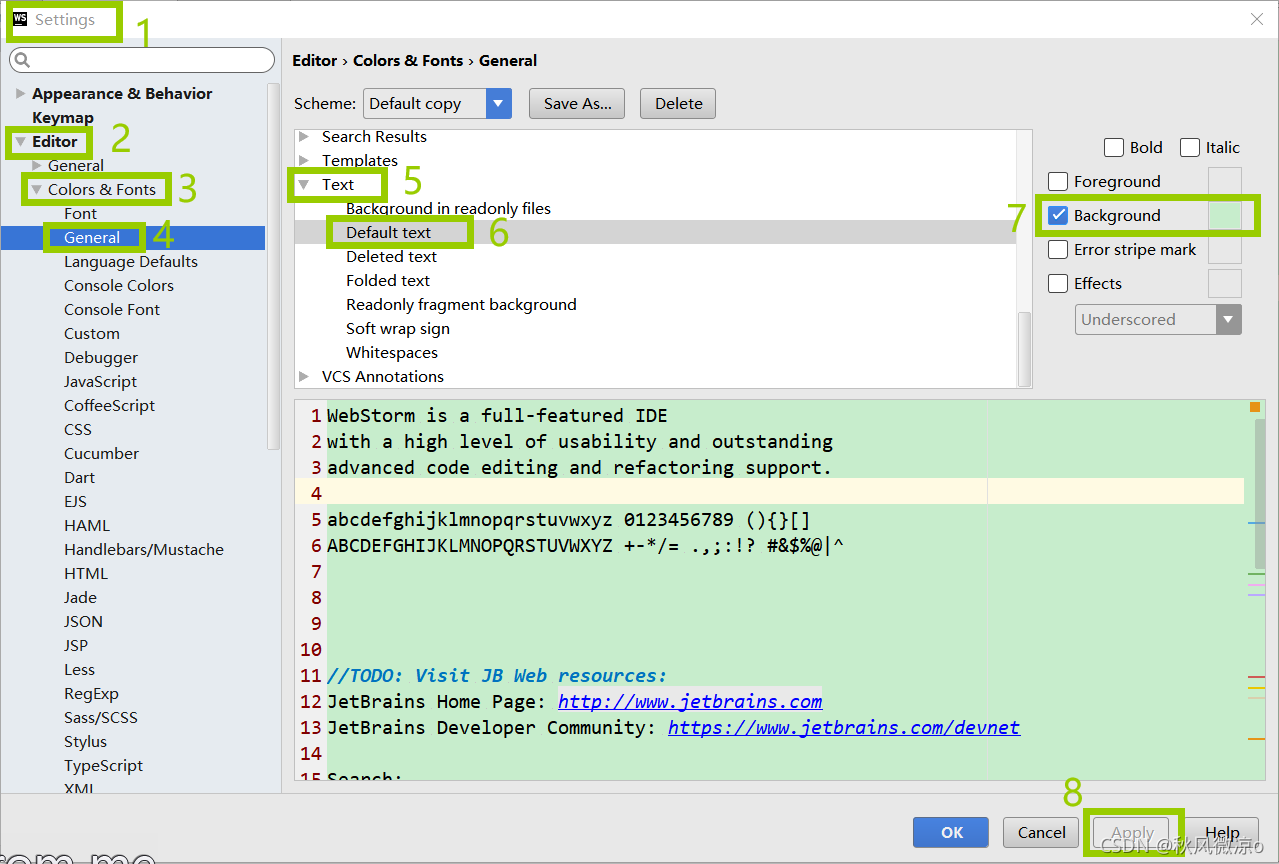Image resolution: width=1279 pixels, height=864 pixels.
Task: Expand Appearance & Behavior section
Action: coord(21,94)
